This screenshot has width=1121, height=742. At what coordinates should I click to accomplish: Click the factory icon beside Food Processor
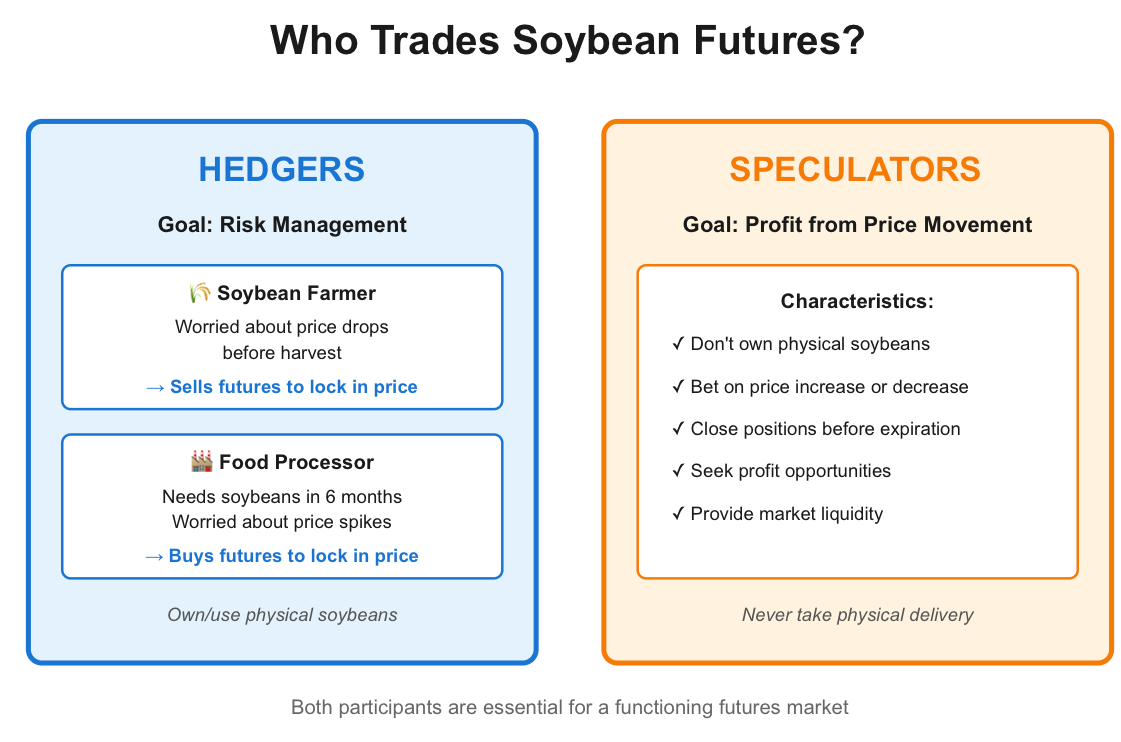(x=202, y=461)
